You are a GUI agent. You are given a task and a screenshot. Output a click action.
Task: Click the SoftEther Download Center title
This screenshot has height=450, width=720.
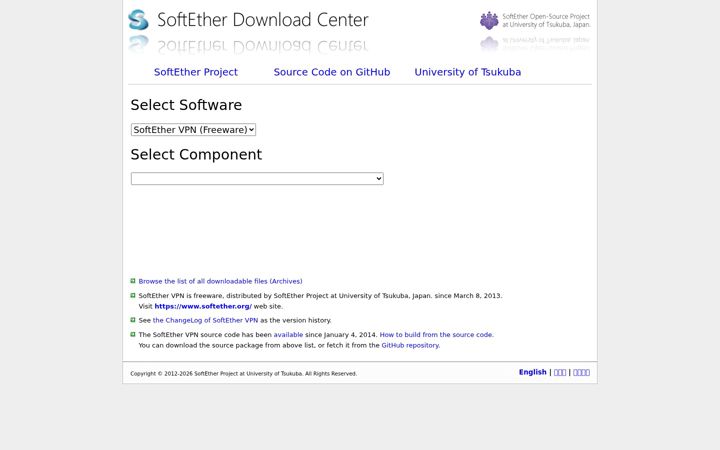tap(263, 20)
